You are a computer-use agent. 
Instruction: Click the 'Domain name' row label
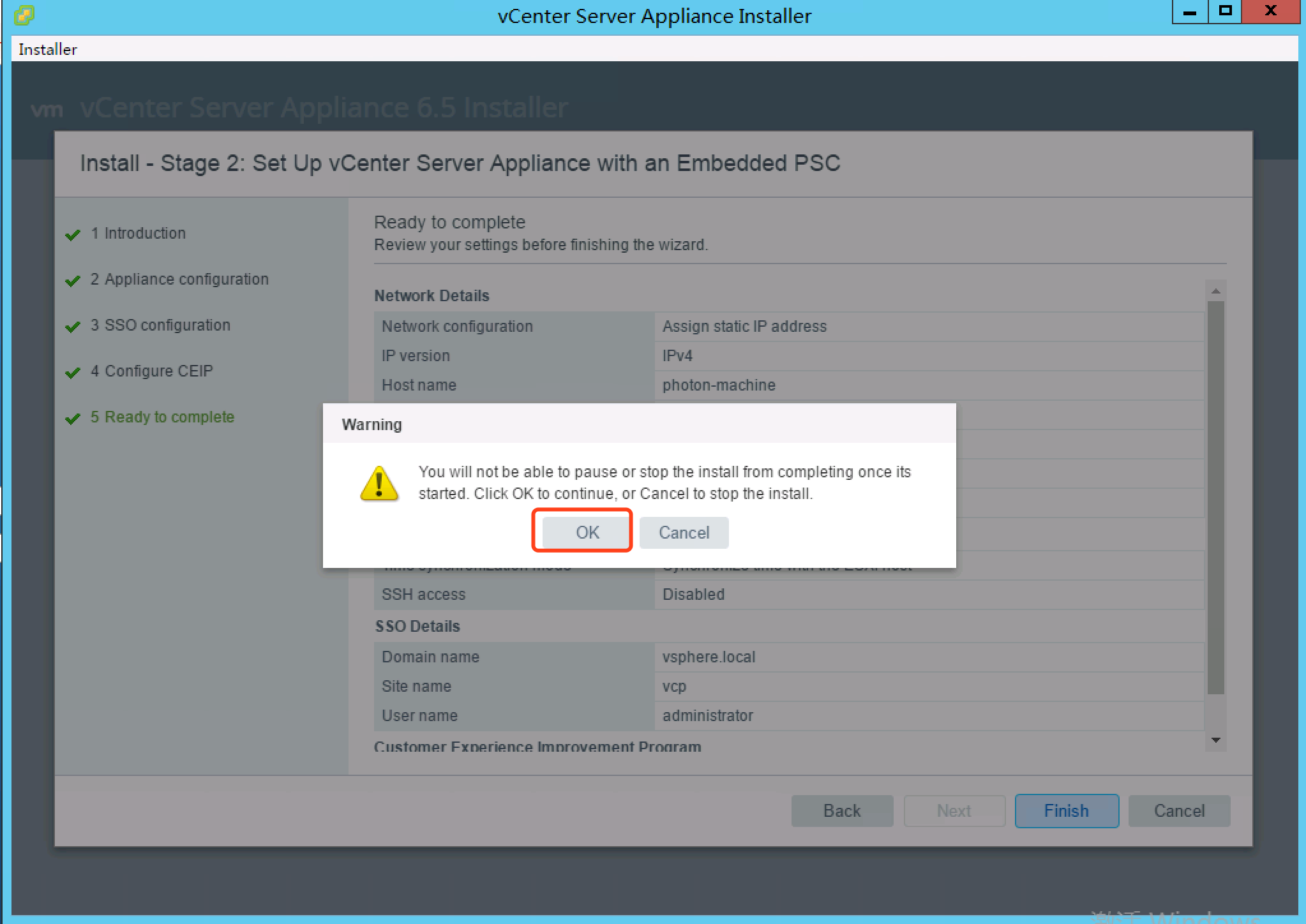tap(430, 657)
